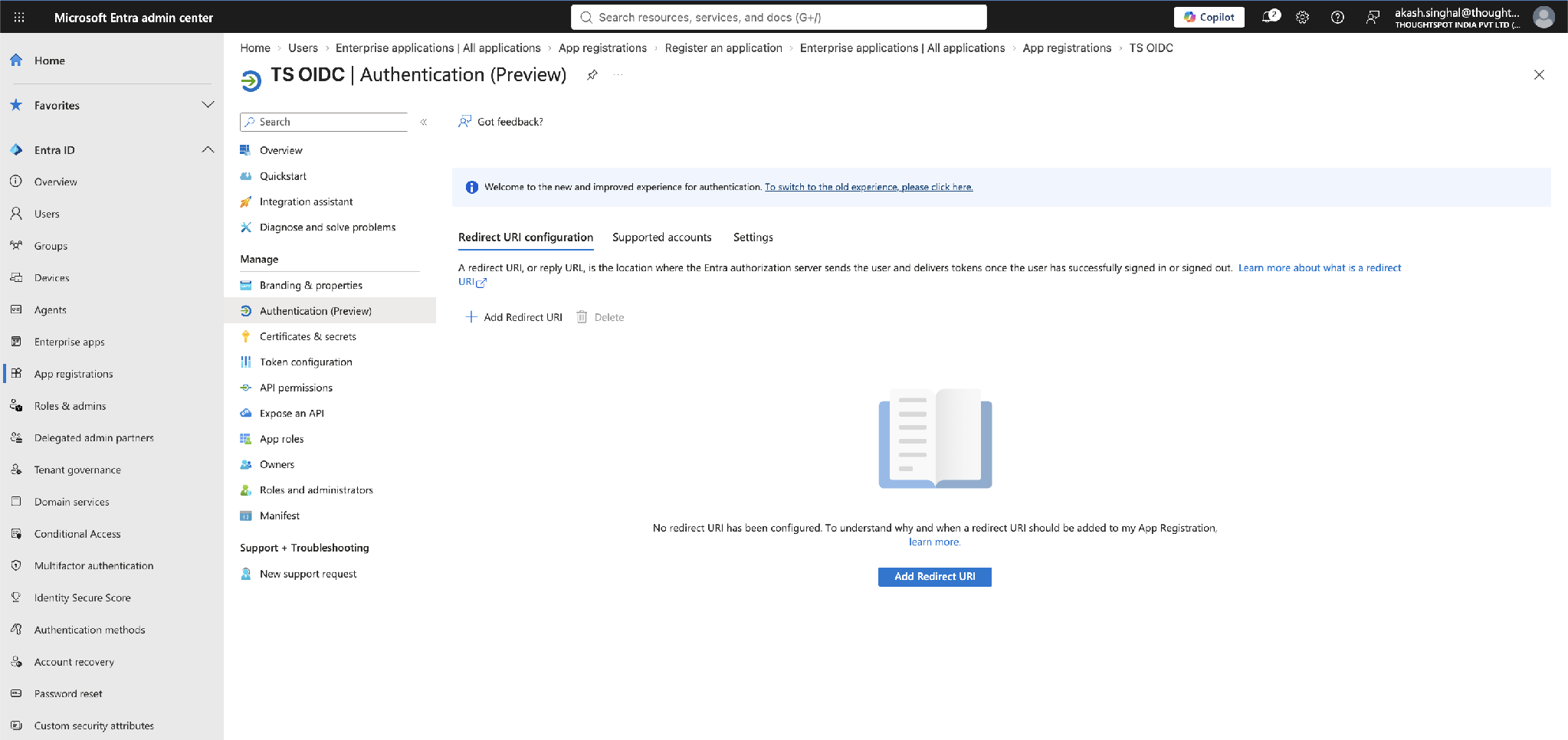Open the notifications bell icon

(x=1269, y=17)
